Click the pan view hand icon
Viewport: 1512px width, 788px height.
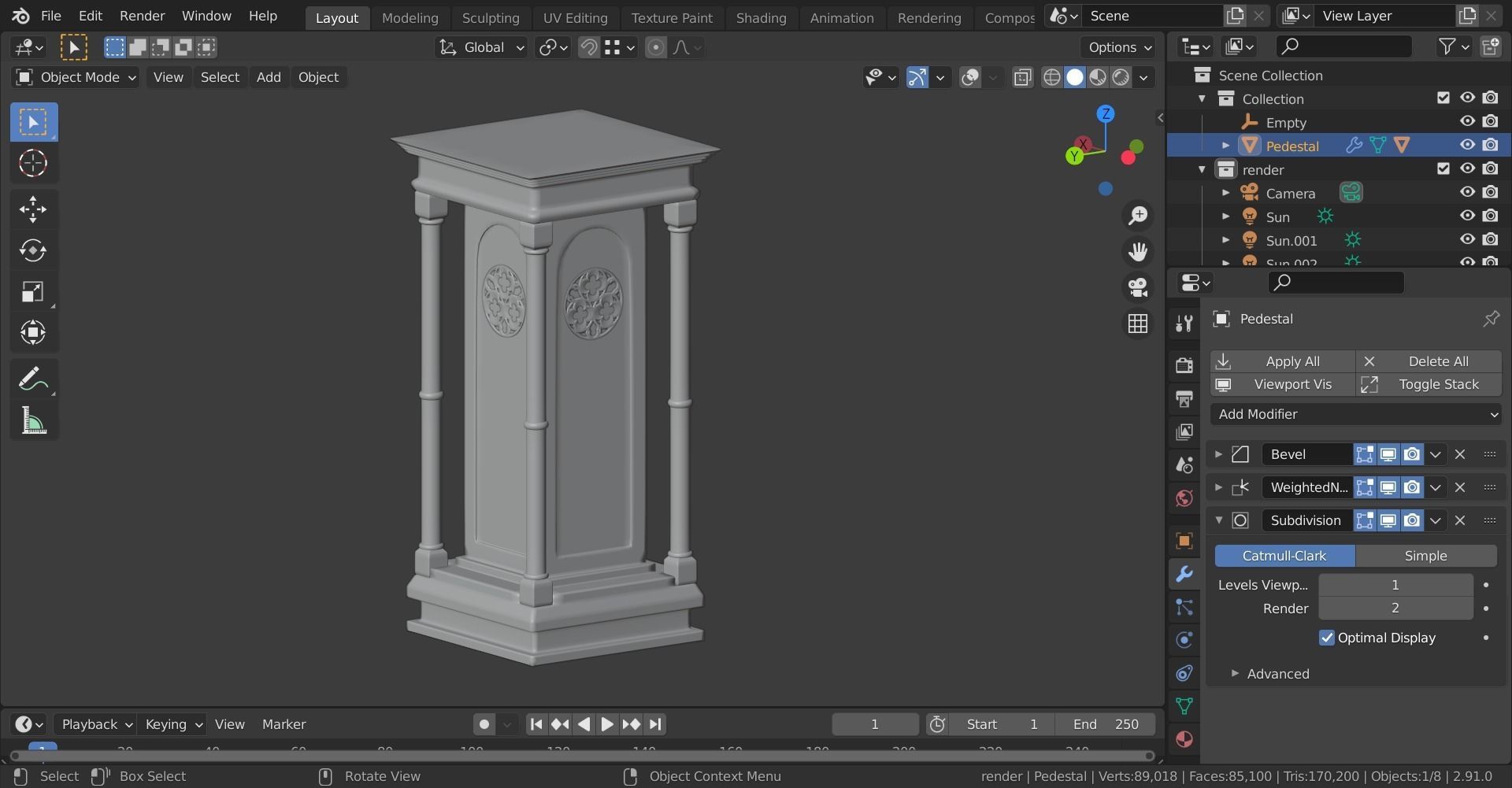(1138, 251)
